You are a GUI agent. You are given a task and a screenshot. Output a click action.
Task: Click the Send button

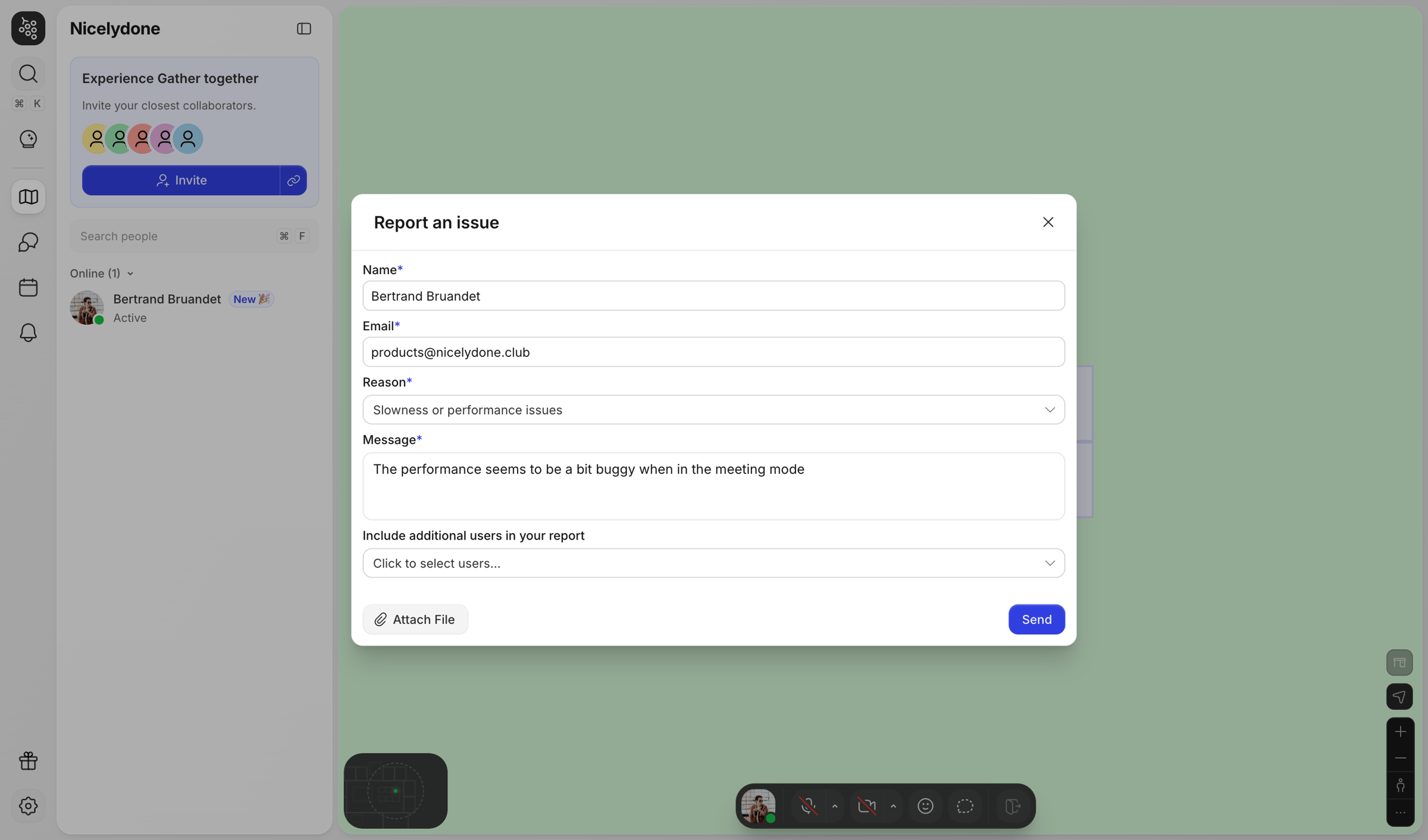(1036, 619)
